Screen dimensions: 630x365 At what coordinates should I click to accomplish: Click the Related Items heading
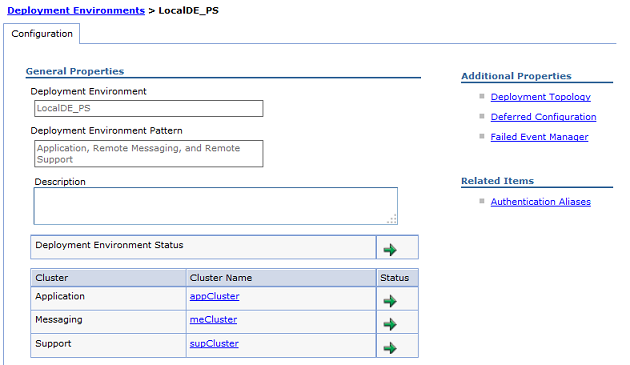click(x=497, y=181)
